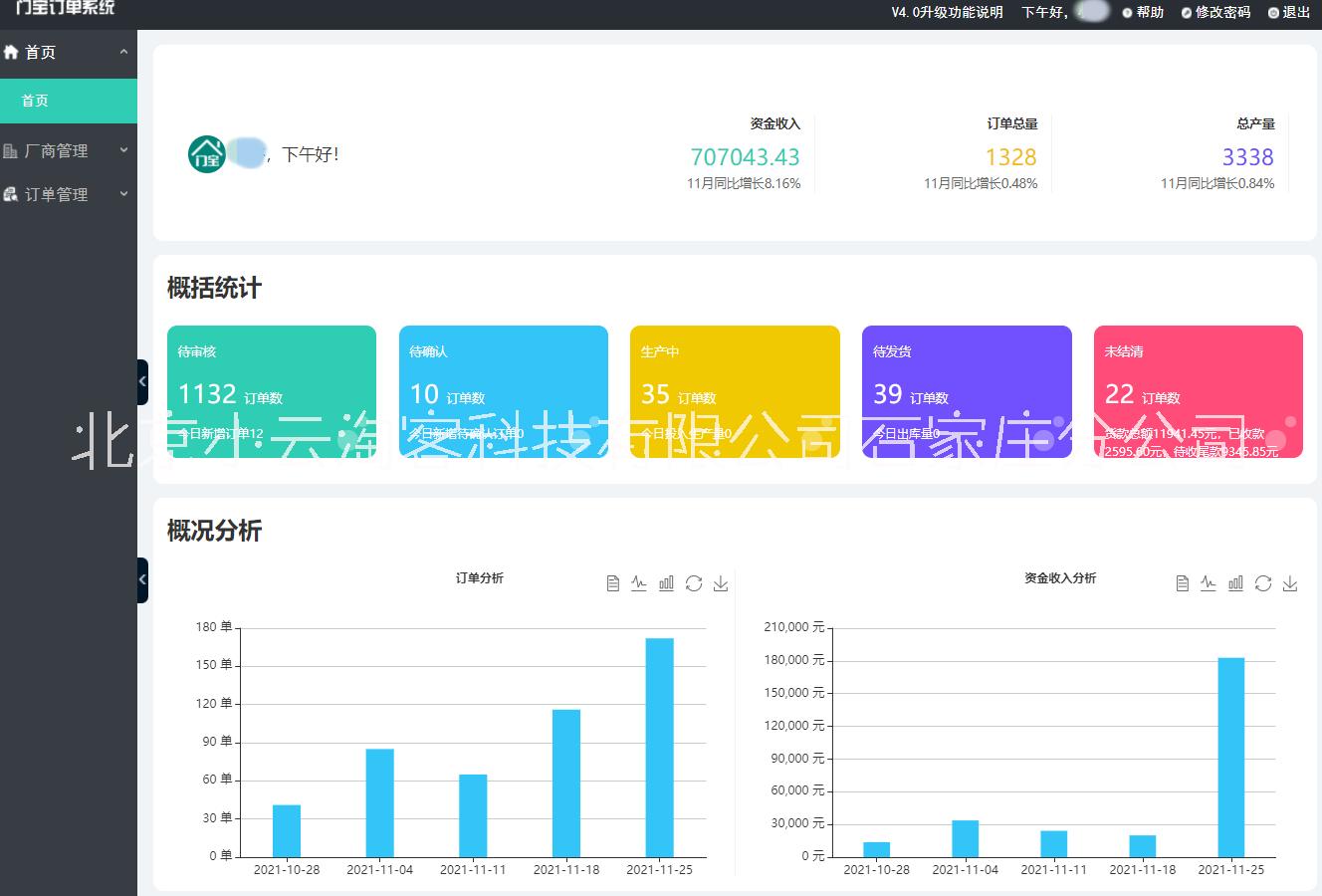Screen dimensions: 1322x896
Task: Download the 订单分析 chart image
Action: (721, 583)
